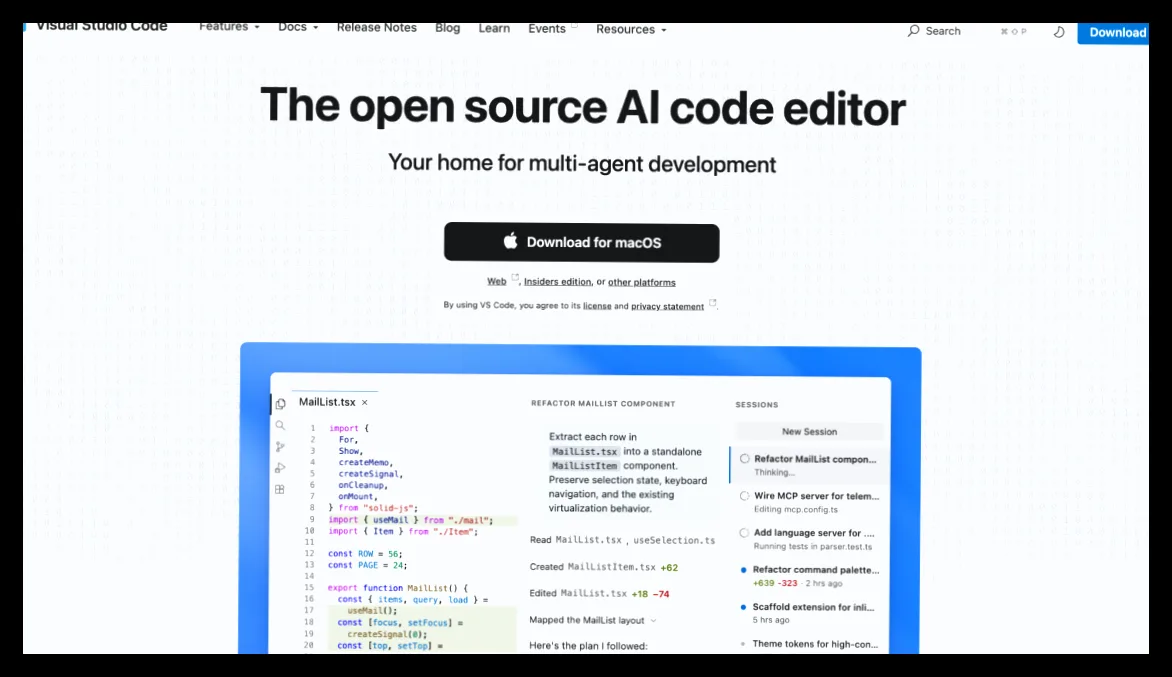Close the MailList.tsx tab
This screenshot has height=677, width=1172.
(365, 403)
